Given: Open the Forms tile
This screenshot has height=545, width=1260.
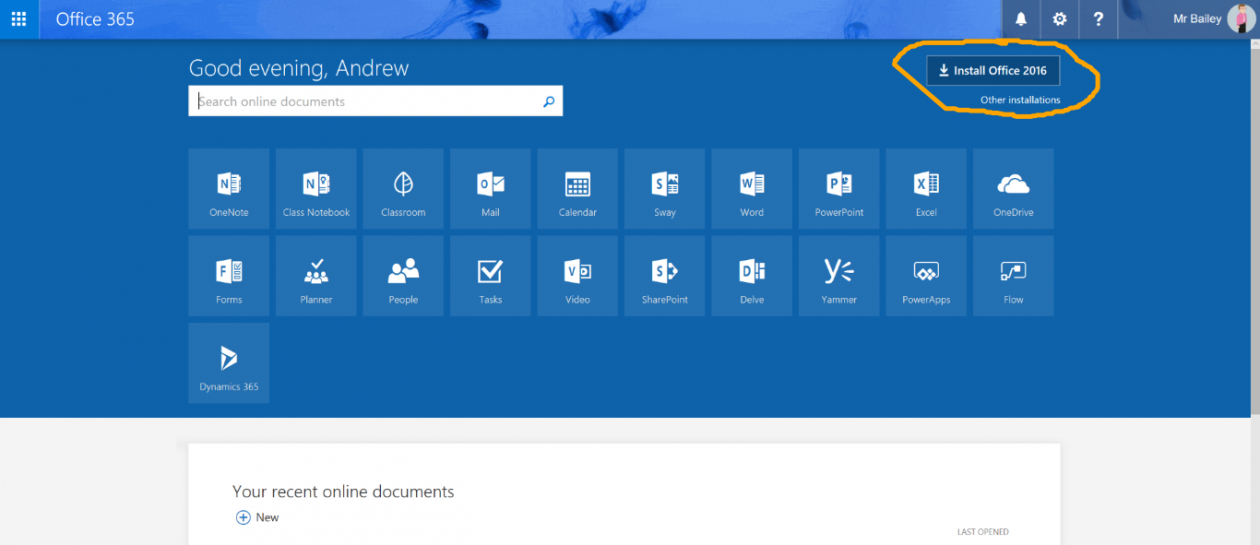Looking at the screenshot, I should [229, 276].
